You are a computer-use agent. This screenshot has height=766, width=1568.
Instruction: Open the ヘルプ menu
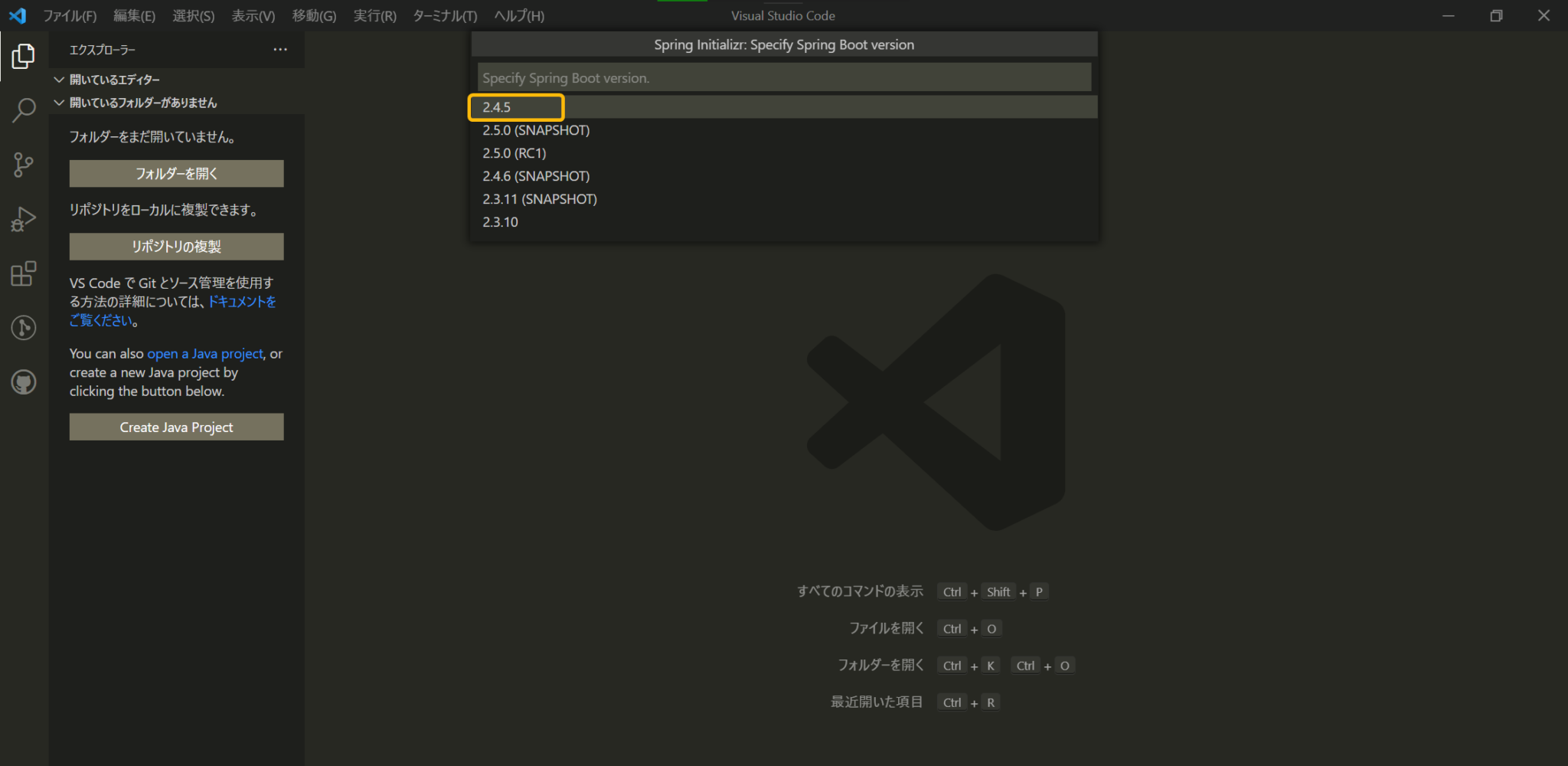click(518, 15)
